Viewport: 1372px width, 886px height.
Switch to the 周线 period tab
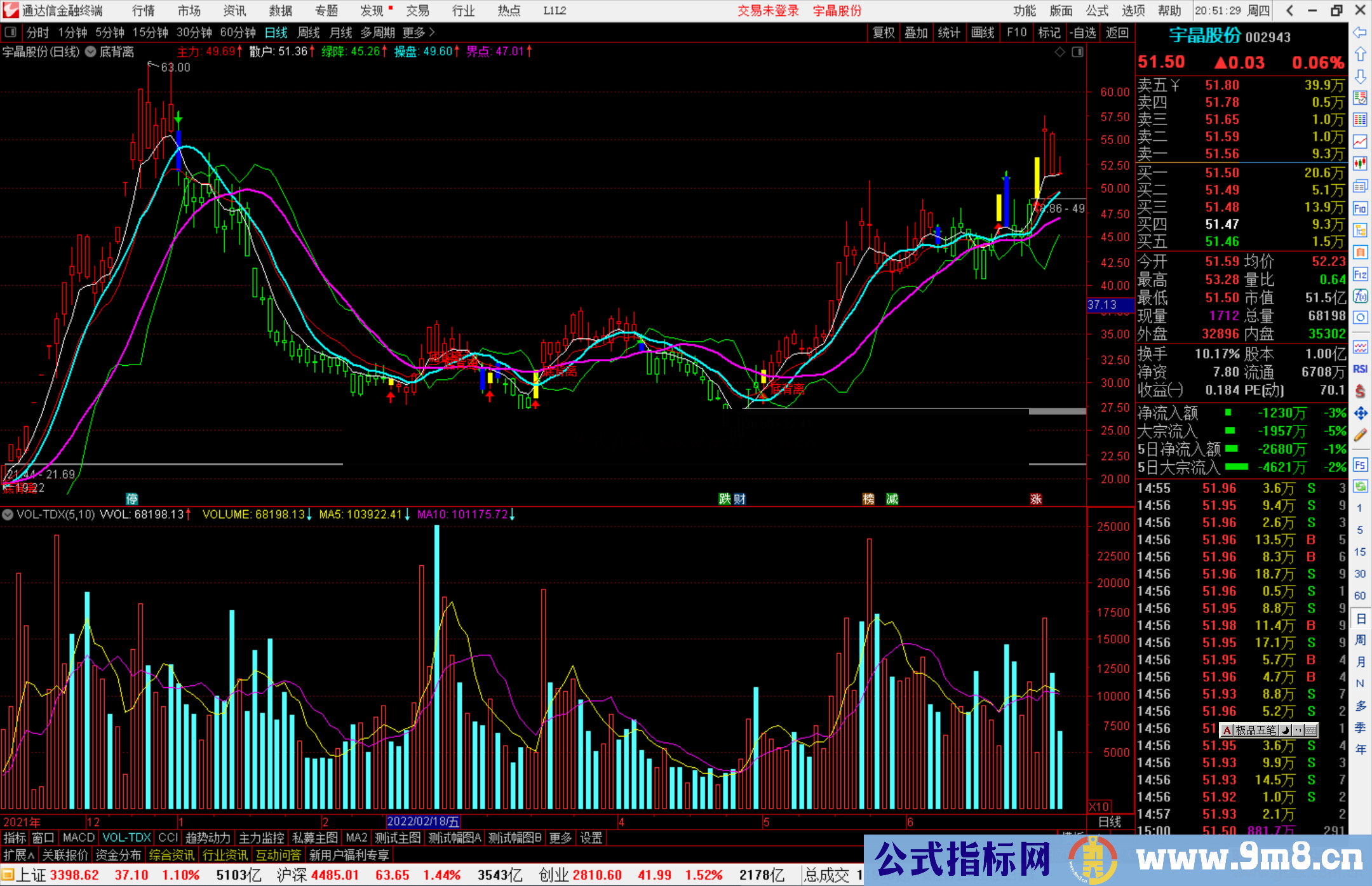pyautogui.click(x=309, y=32)
